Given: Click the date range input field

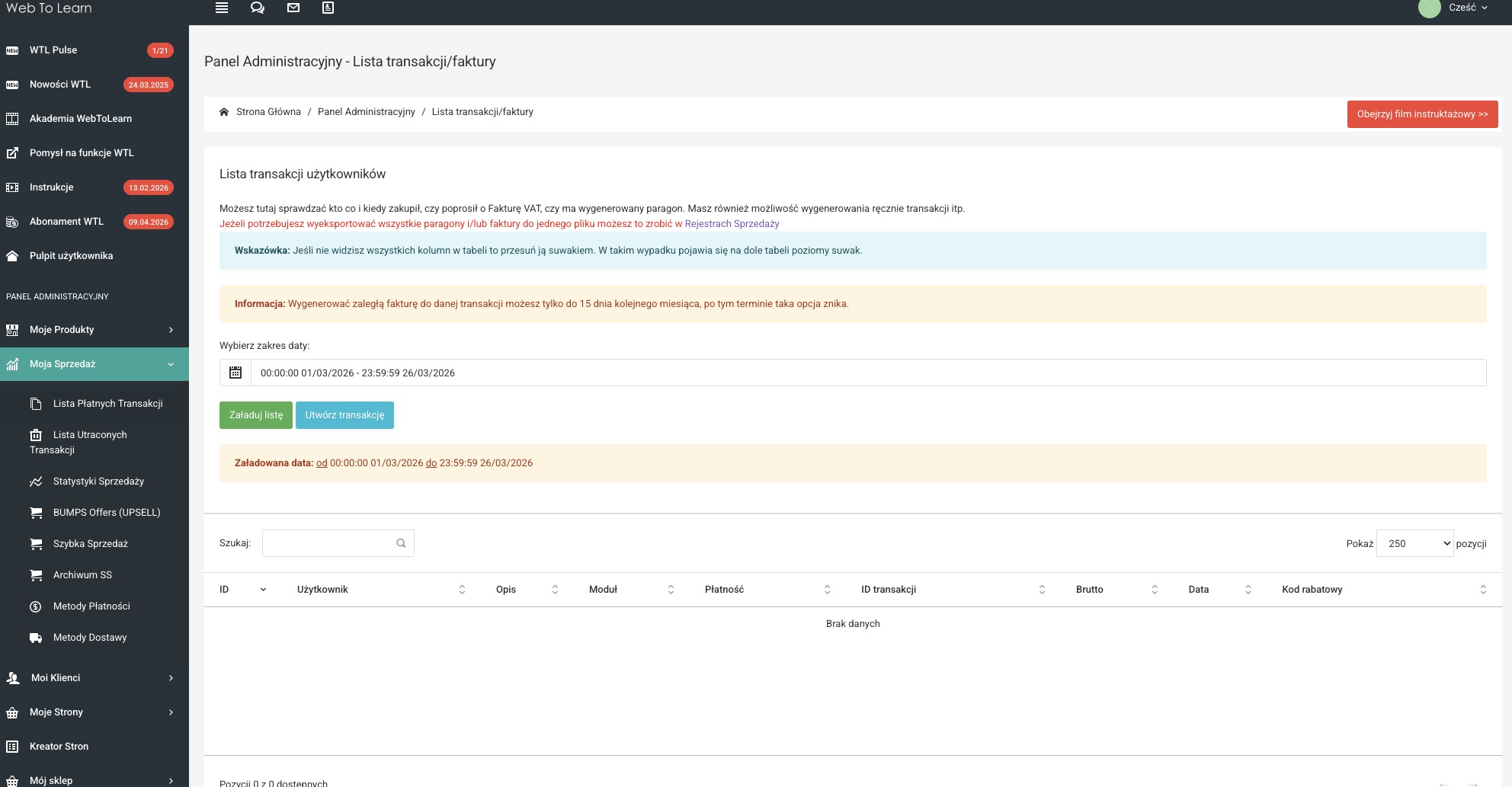Looking at the screenshot, I should pos(868,373).
